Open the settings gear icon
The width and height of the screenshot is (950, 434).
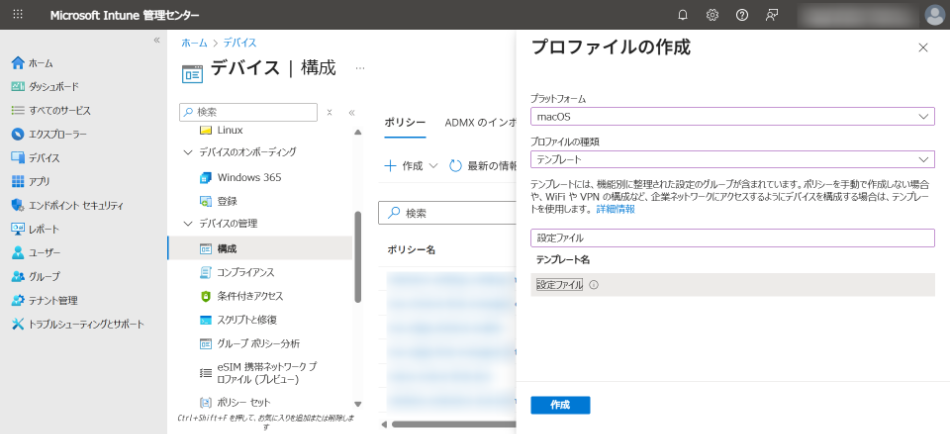712,15
